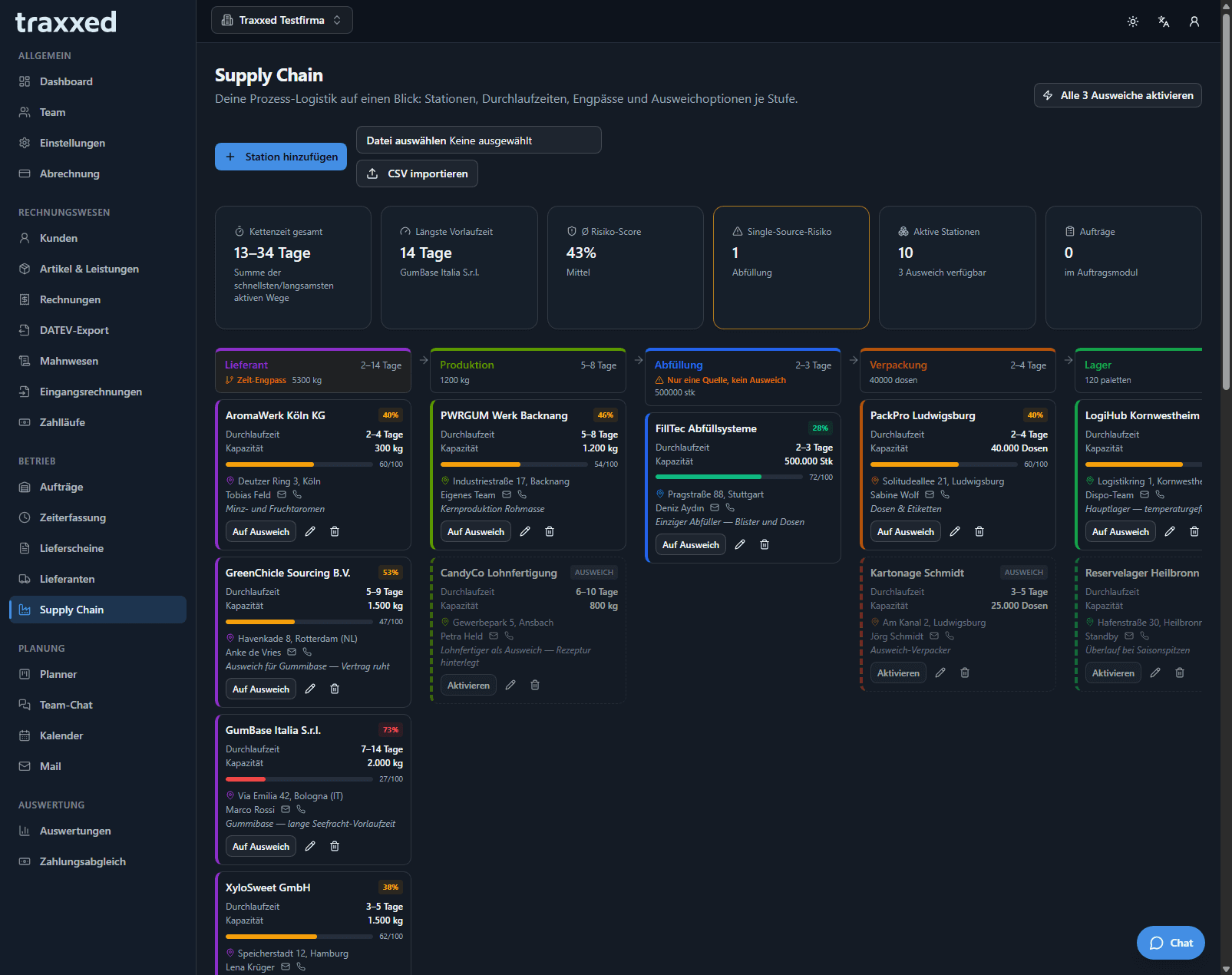Set GumBase Italia to Auf Ausweich
Image resolution: width=1232 pixels, height=975 pixels.
(261, 846)
